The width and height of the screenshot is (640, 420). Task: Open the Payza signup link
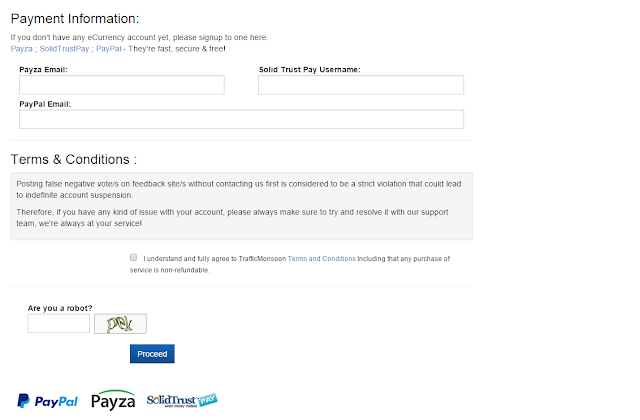(20, 48)
